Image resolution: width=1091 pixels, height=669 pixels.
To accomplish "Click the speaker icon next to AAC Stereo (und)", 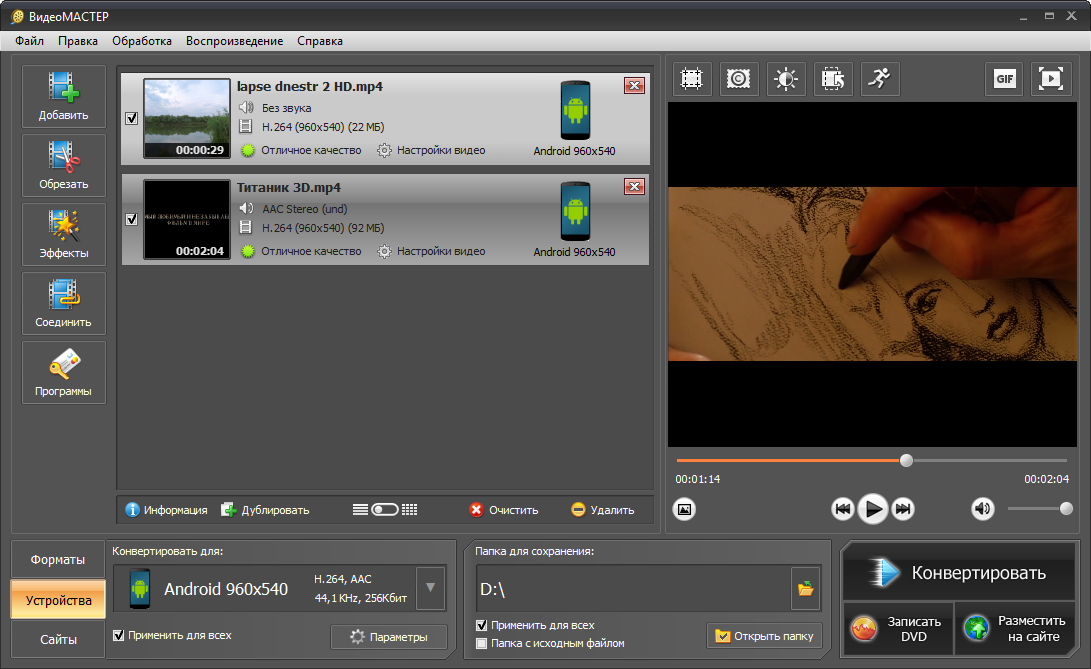I will point(246,208).
